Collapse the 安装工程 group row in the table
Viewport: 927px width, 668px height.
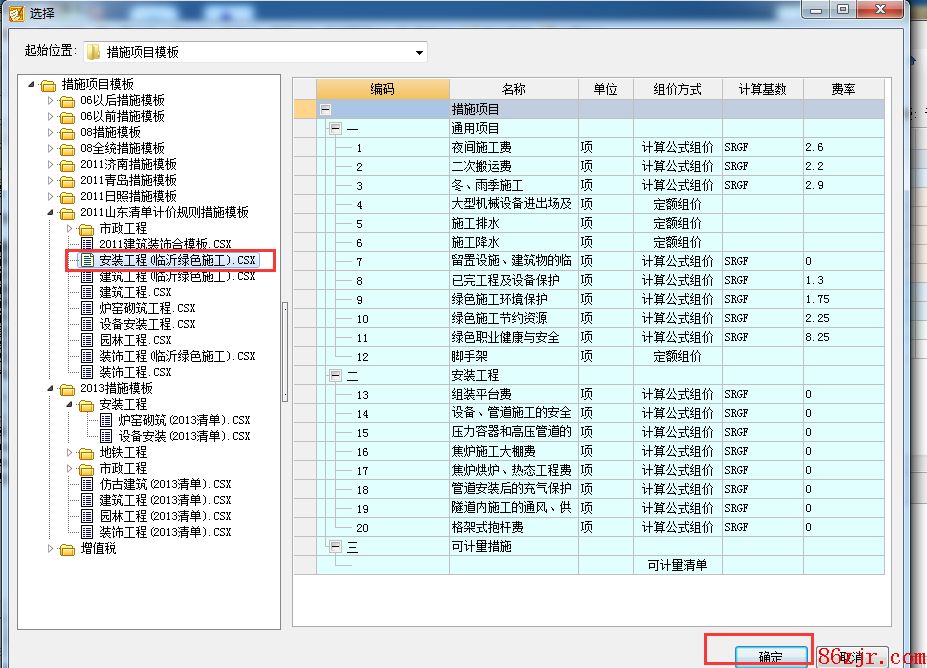point(335,376)
